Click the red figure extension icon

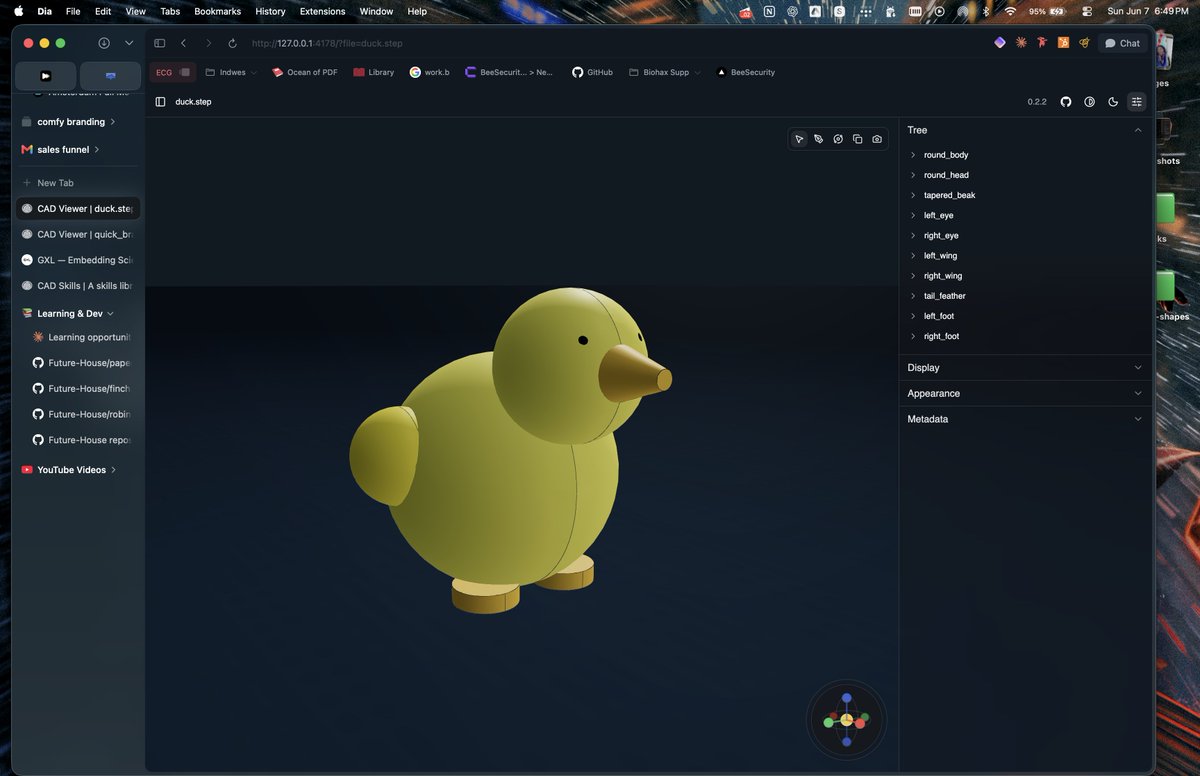click(x=1042, y=43)
